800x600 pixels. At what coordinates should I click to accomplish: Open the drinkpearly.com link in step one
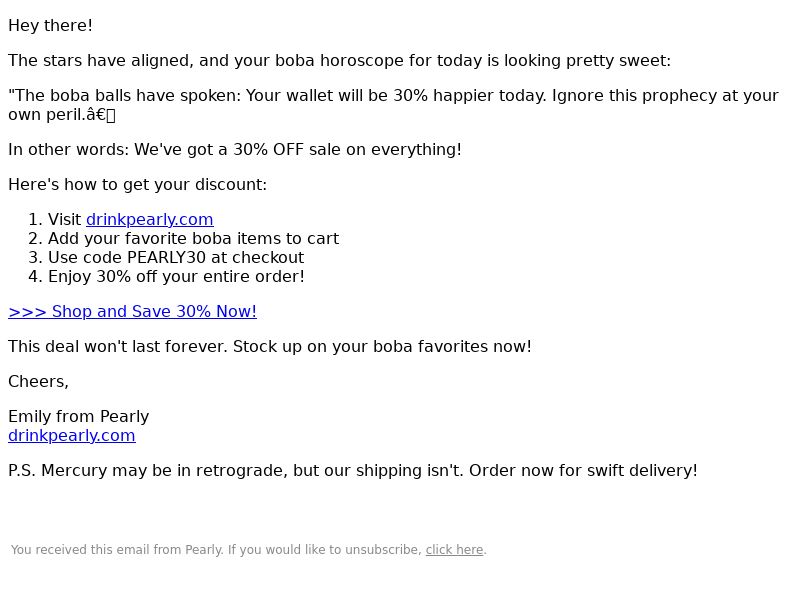149,219
